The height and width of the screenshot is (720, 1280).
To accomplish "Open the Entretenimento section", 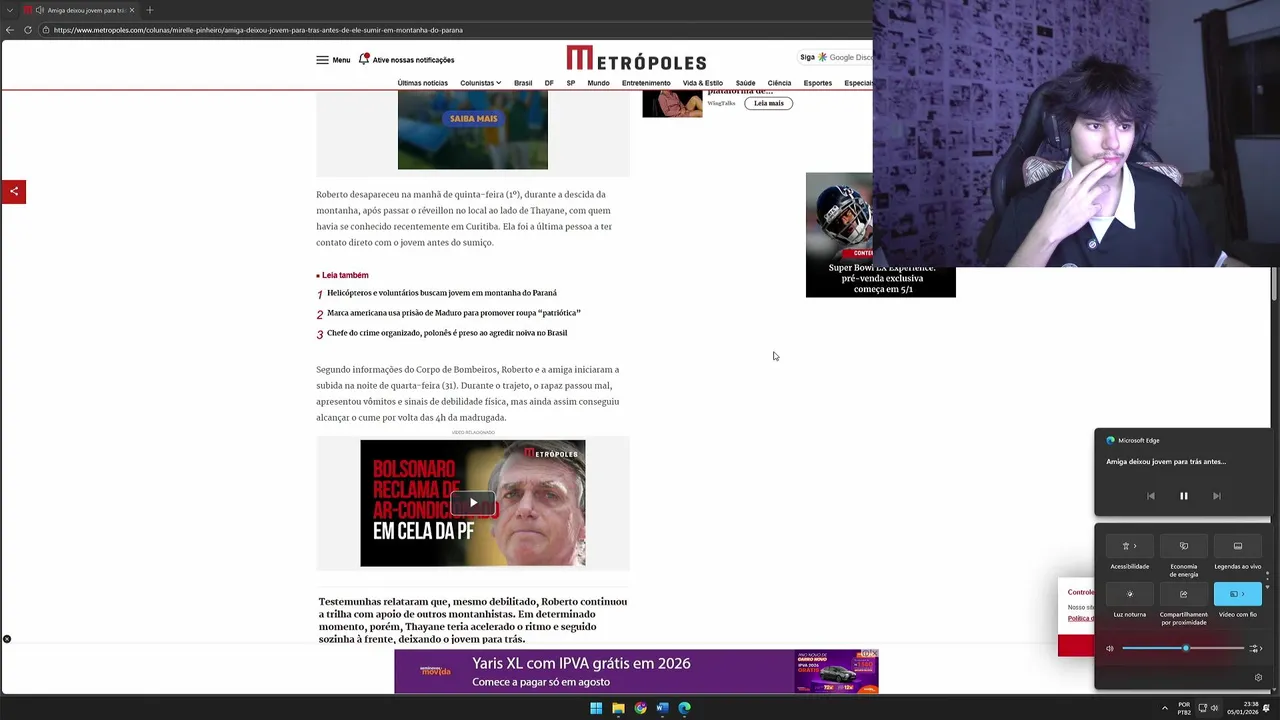I will [x=646, y=83].
